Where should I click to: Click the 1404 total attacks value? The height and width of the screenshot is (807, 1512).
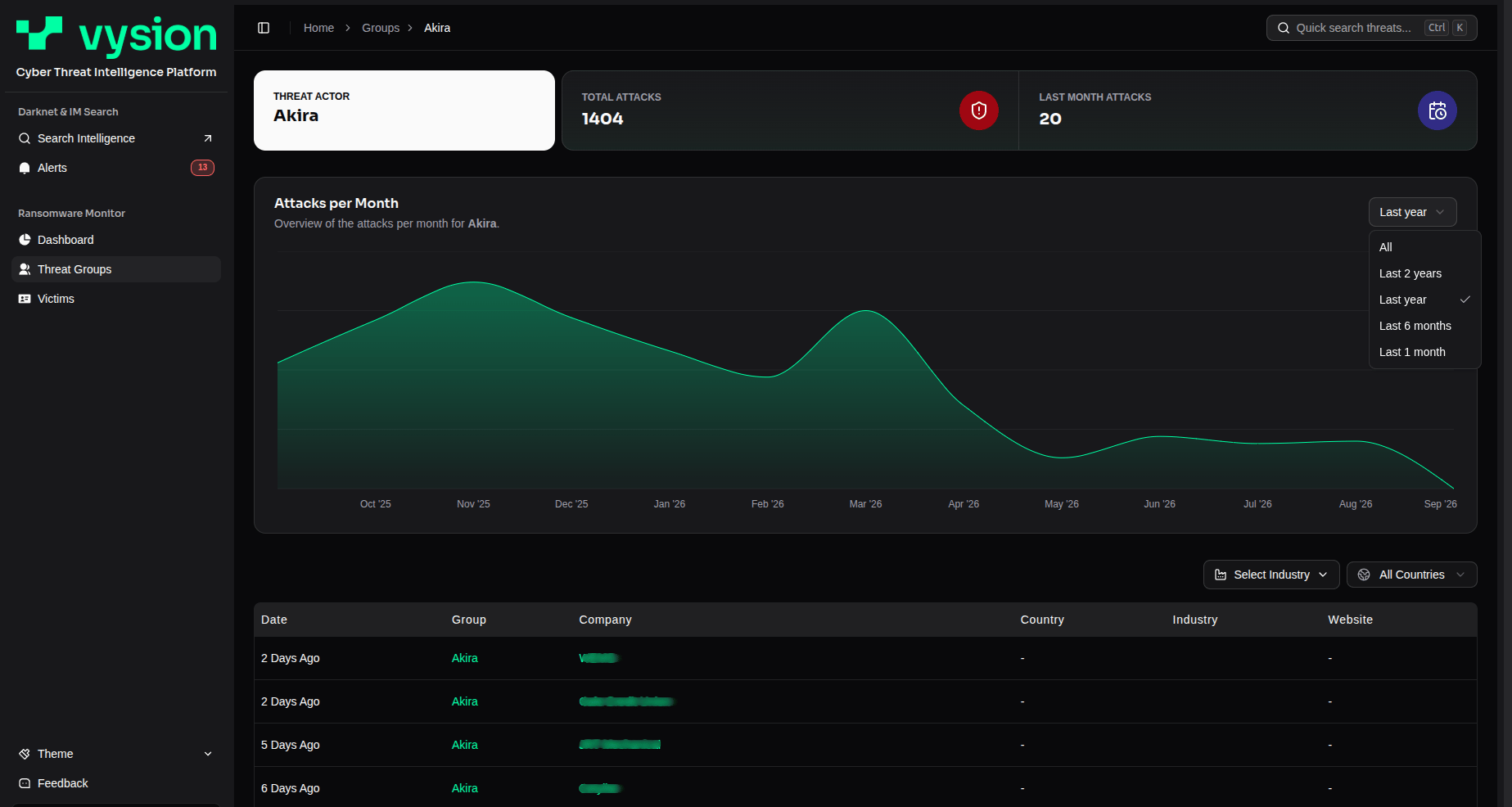[x=603, y=119]
